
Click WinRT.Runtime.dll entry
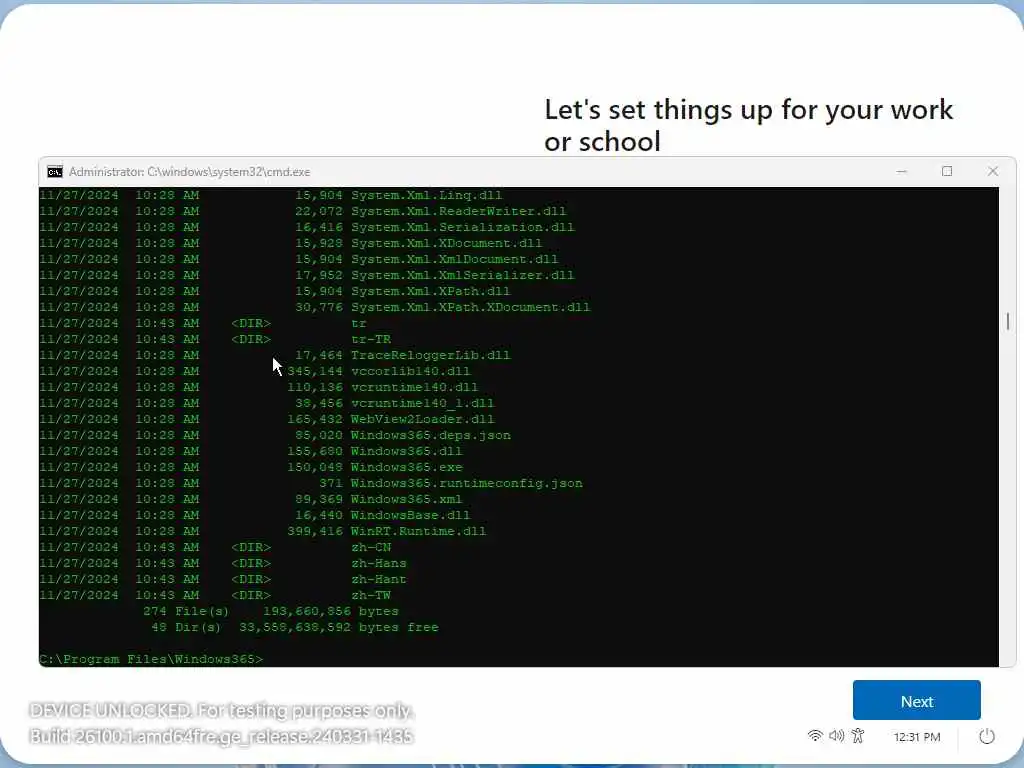[x=419, y=531]
